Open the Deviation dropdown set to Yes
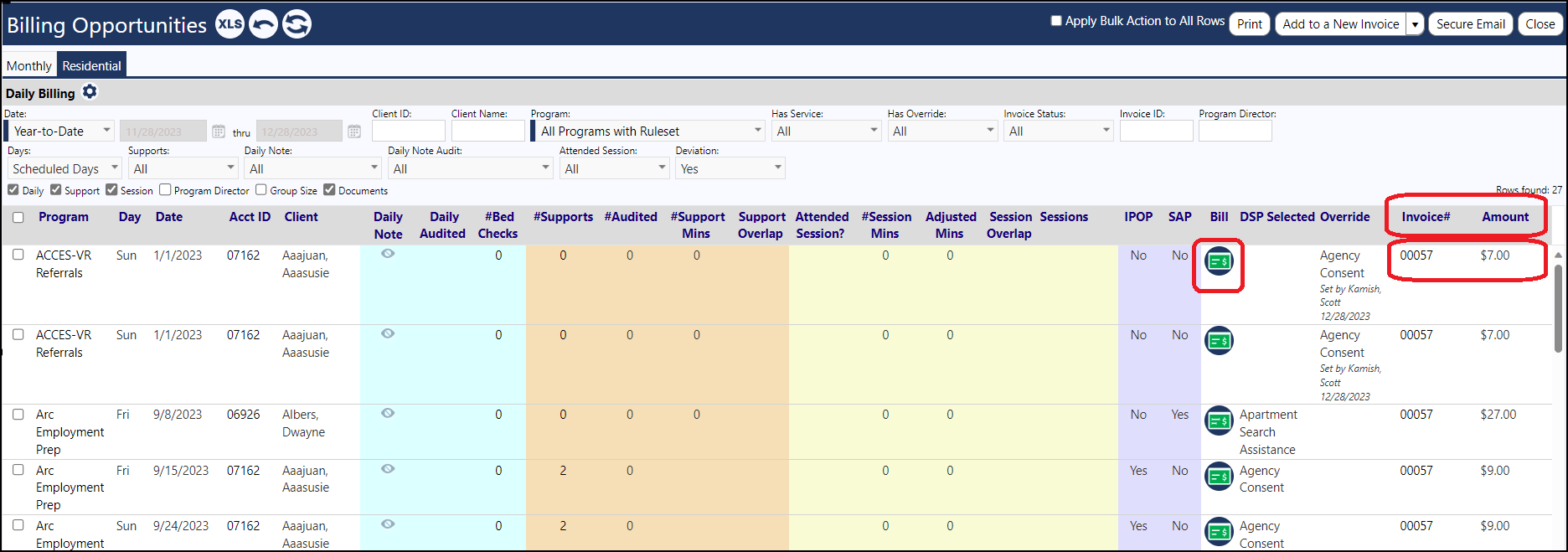Viewport: 1568px width, 552px height. tap(730, 168)
